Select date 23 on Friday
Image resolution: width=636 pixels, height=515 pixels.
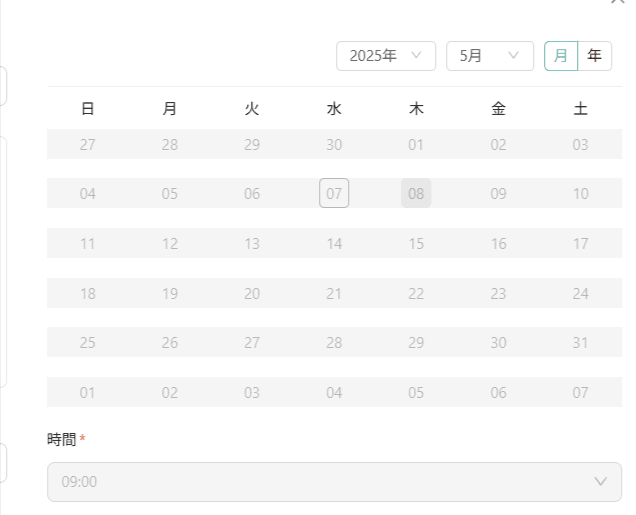point(498,293)
